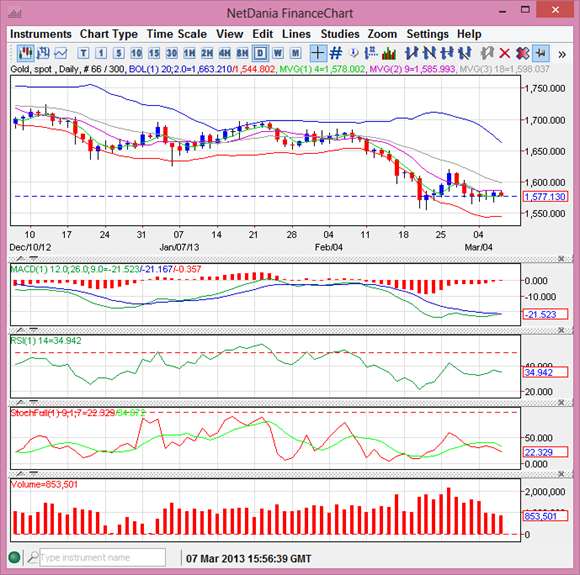This screenshot has height=575, width=580.
Task: Switch to 4H timeframe
Action: click(225, 53)
